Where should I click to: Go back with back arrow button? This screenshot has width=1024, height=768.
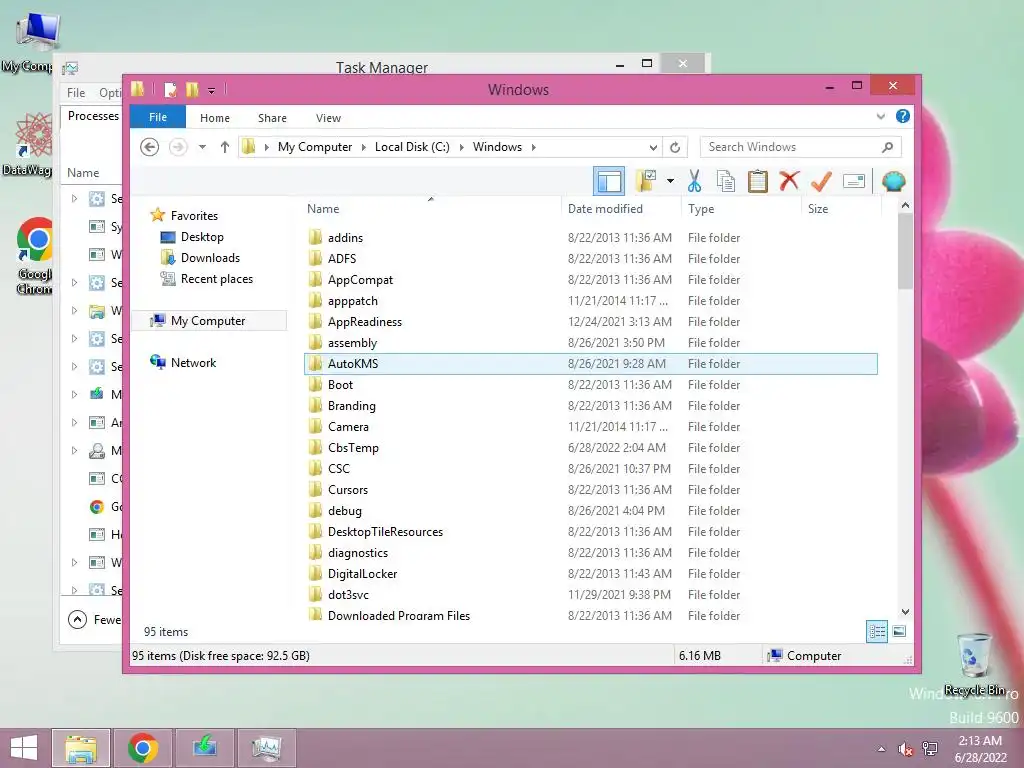150,147
